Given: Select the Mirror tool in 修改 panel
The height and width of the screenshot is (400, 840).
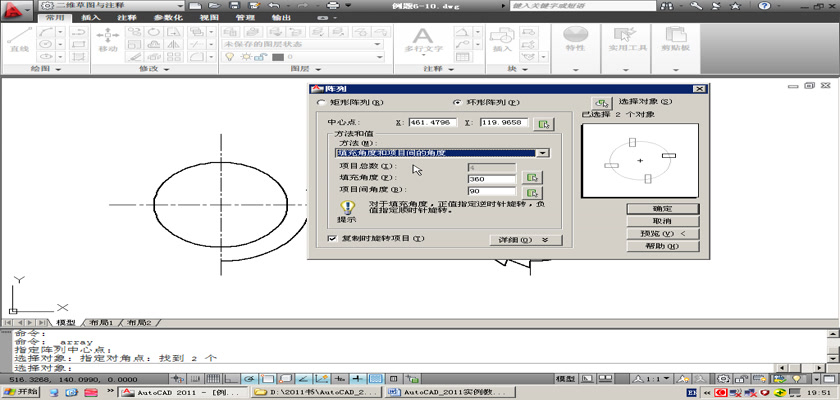Looking at the screenshot, I should tap(173, 44).
